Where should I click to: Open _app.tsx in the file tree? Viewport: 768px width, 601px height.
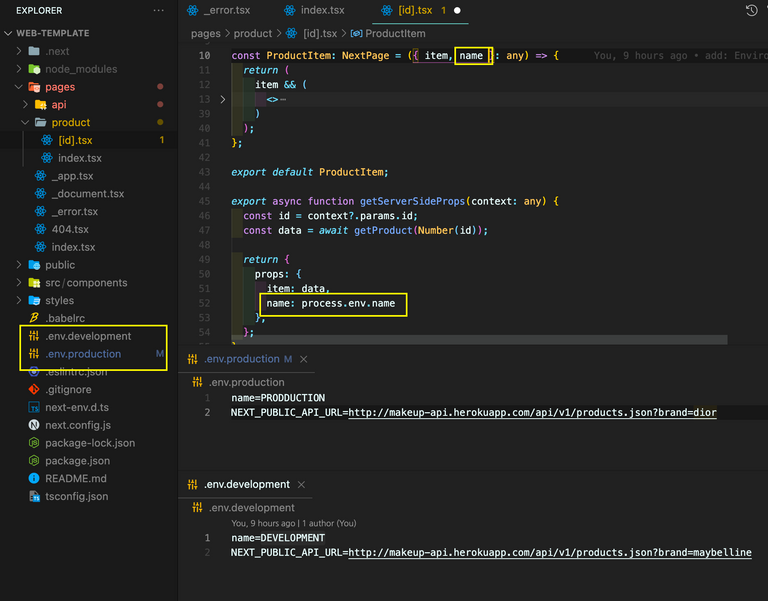72,176
